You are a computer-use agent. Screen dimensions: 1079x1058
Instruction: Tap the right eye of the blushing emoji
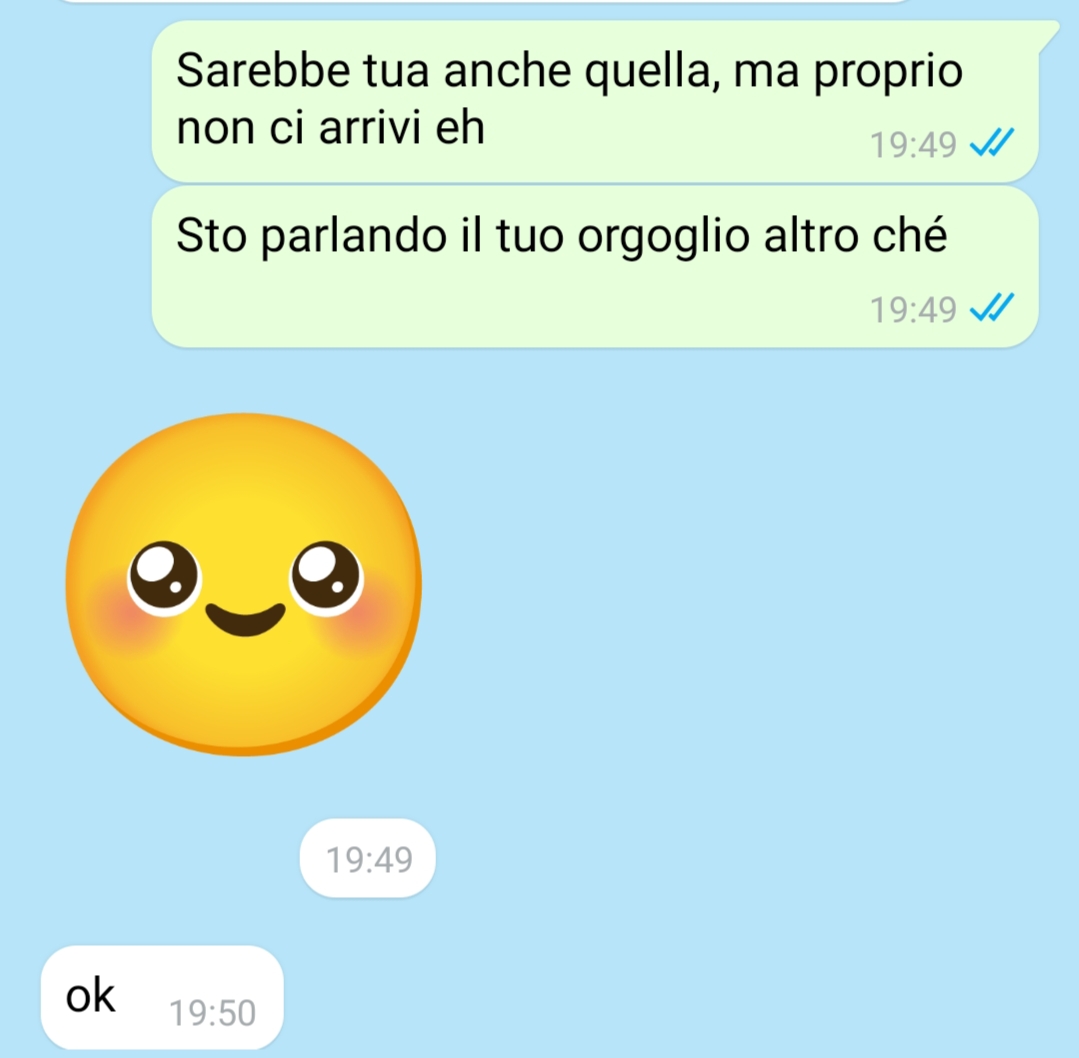[325, 577]
